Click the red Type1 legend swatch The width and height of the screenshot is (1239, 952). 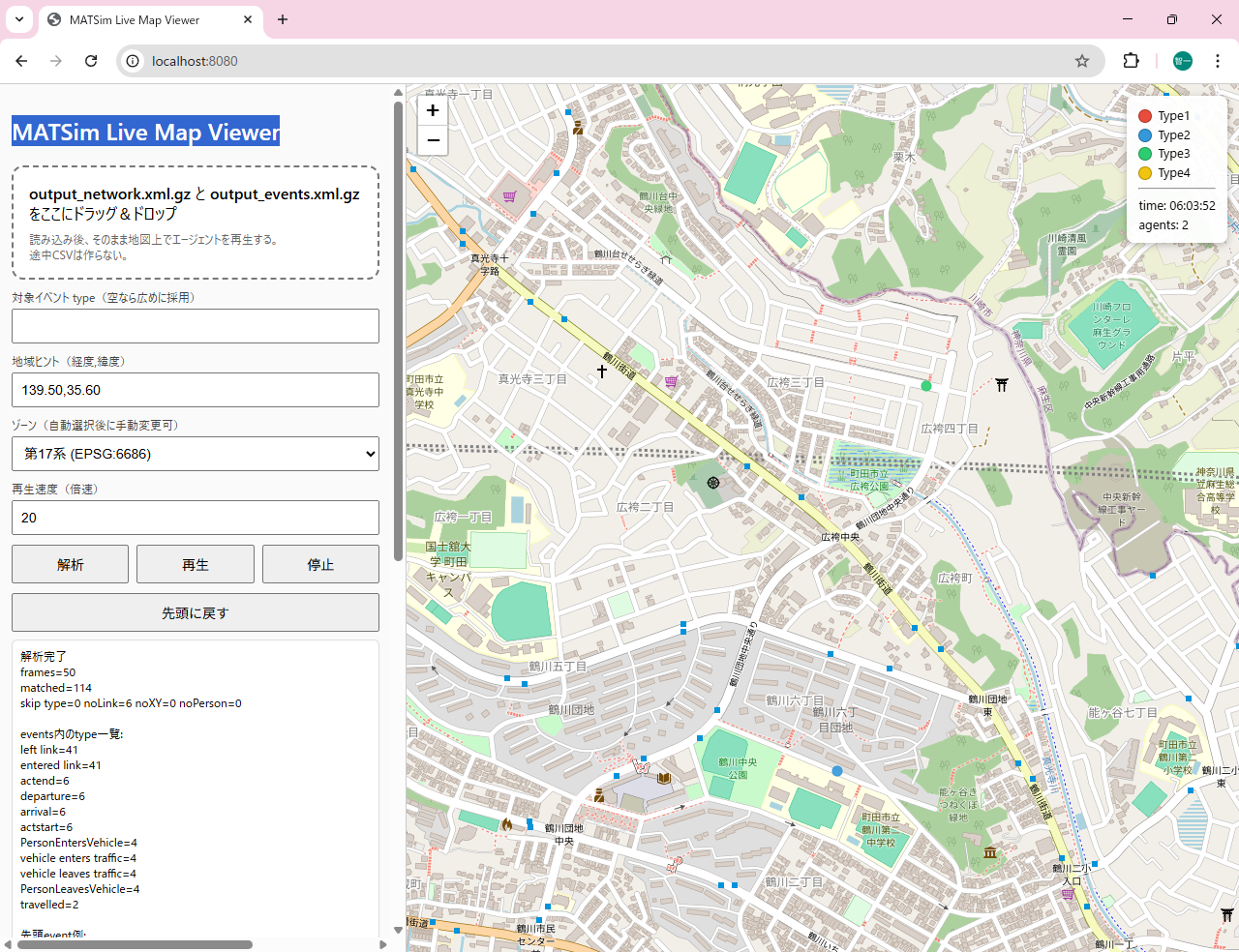[x=1145, y=116]
